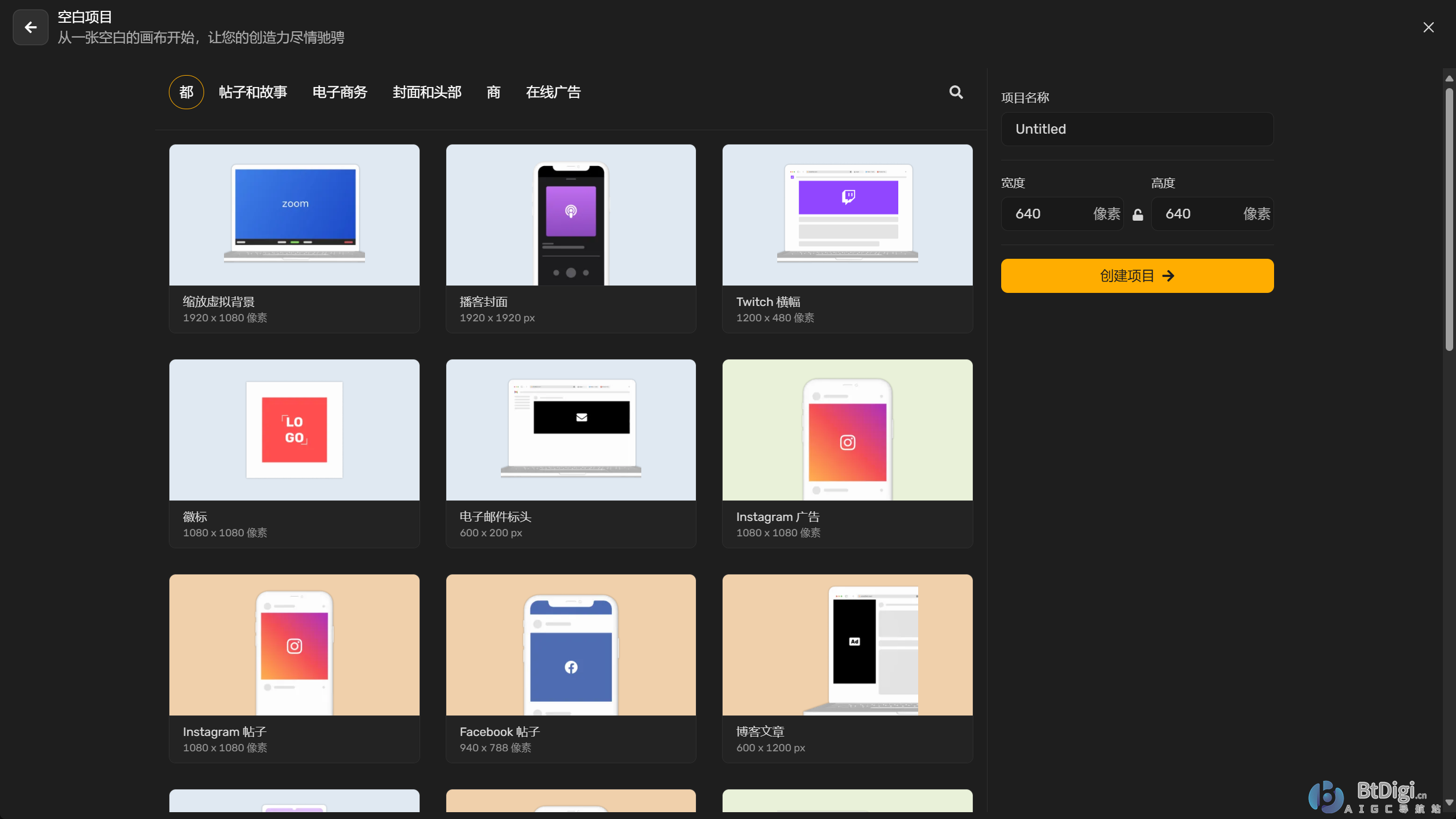Viewport: 1456px width, 819px height.
Task: Click the project name field Untitled
Action: pyautogui.click(x=1137, y=129)
